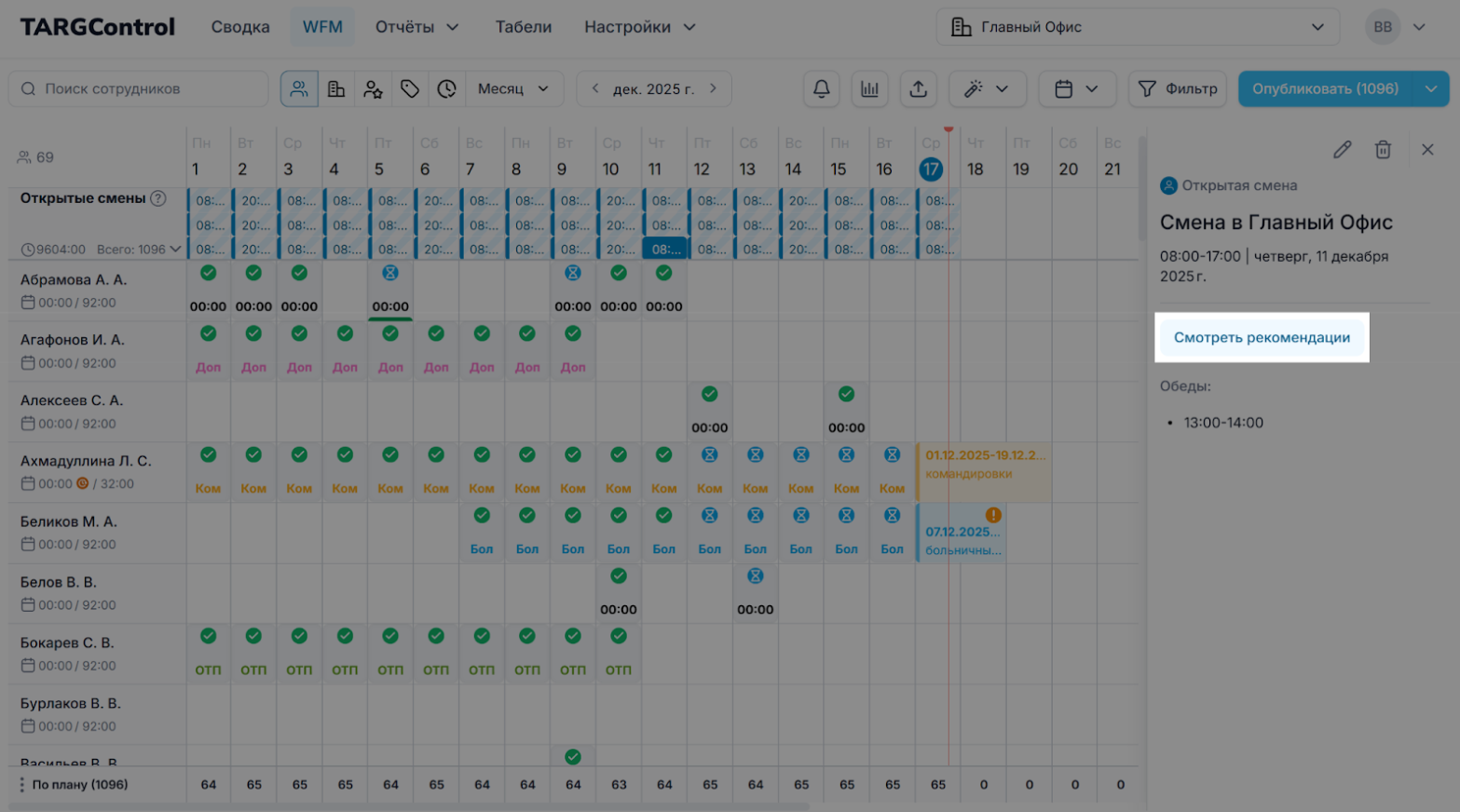Go to the «Табели» tab

(x=523, y=27)
